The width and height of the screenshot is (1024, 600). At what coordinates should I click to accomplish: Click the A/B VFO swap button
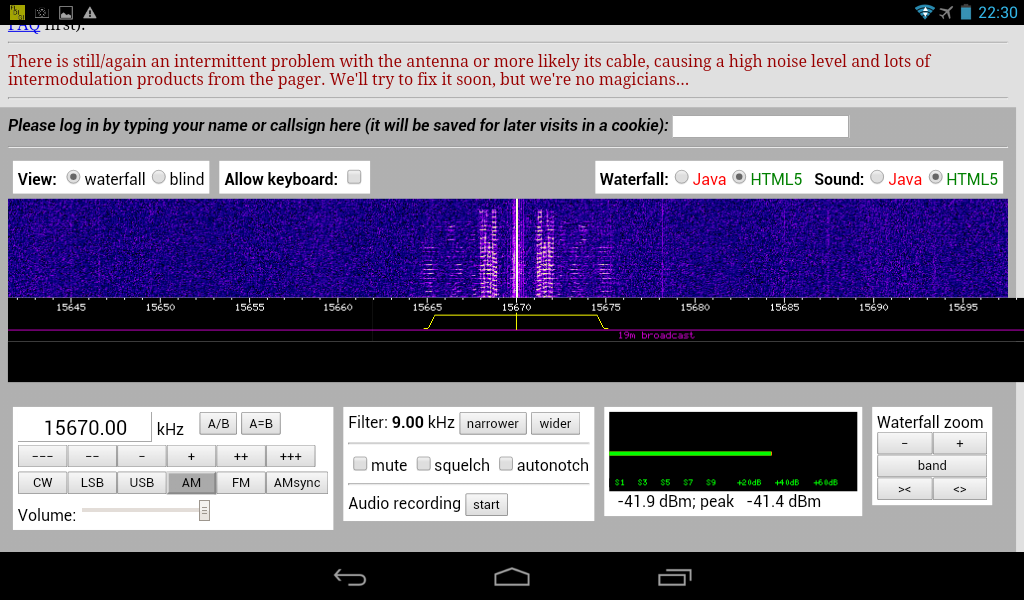coord(218,424)
